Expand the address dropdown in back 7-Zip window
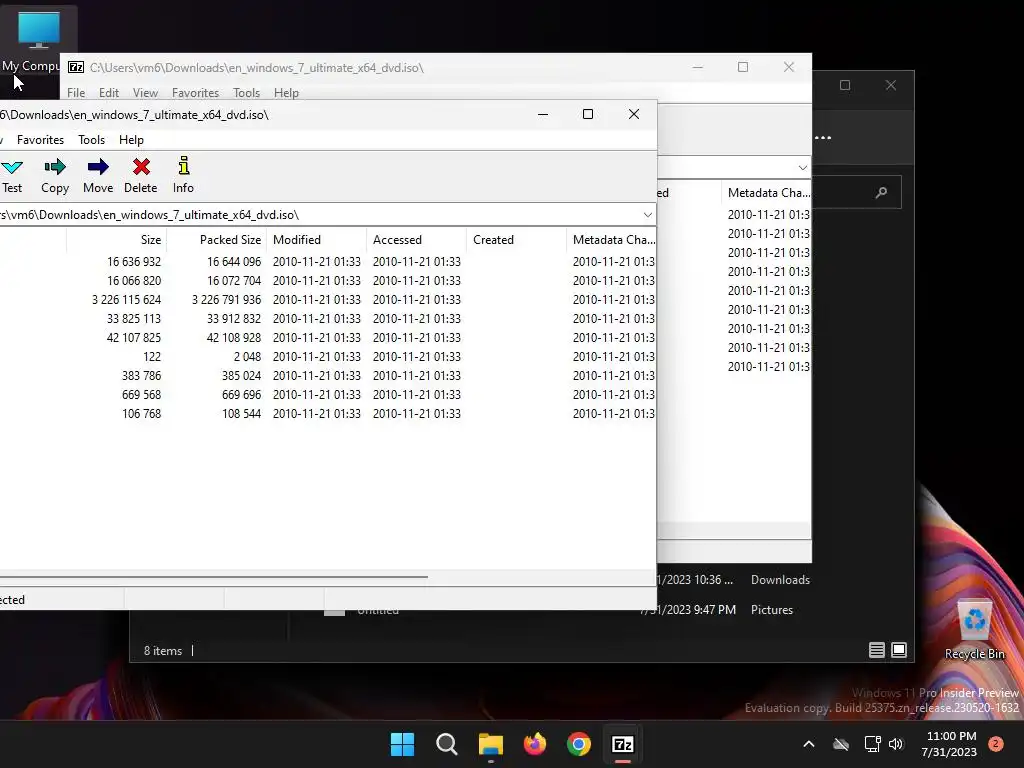Screen dimensions: 1024x768 coord(803,168)
